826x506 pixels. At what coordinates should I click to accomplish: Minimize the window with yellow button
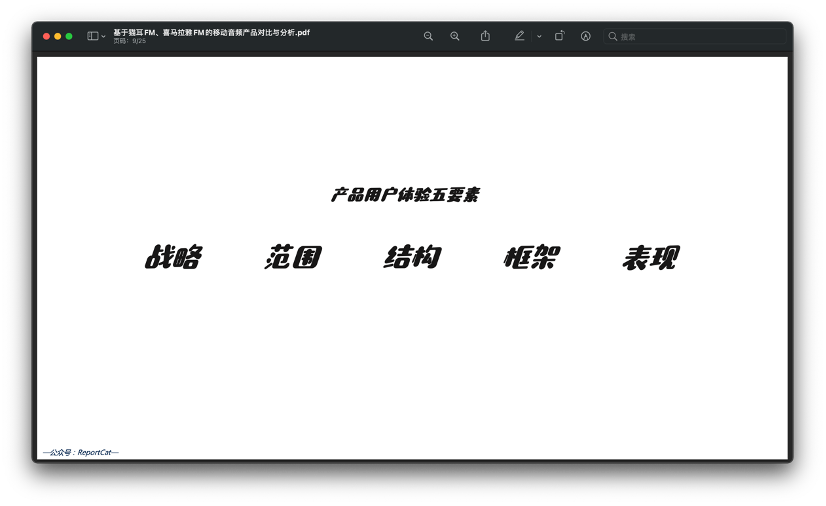(57, 36)
